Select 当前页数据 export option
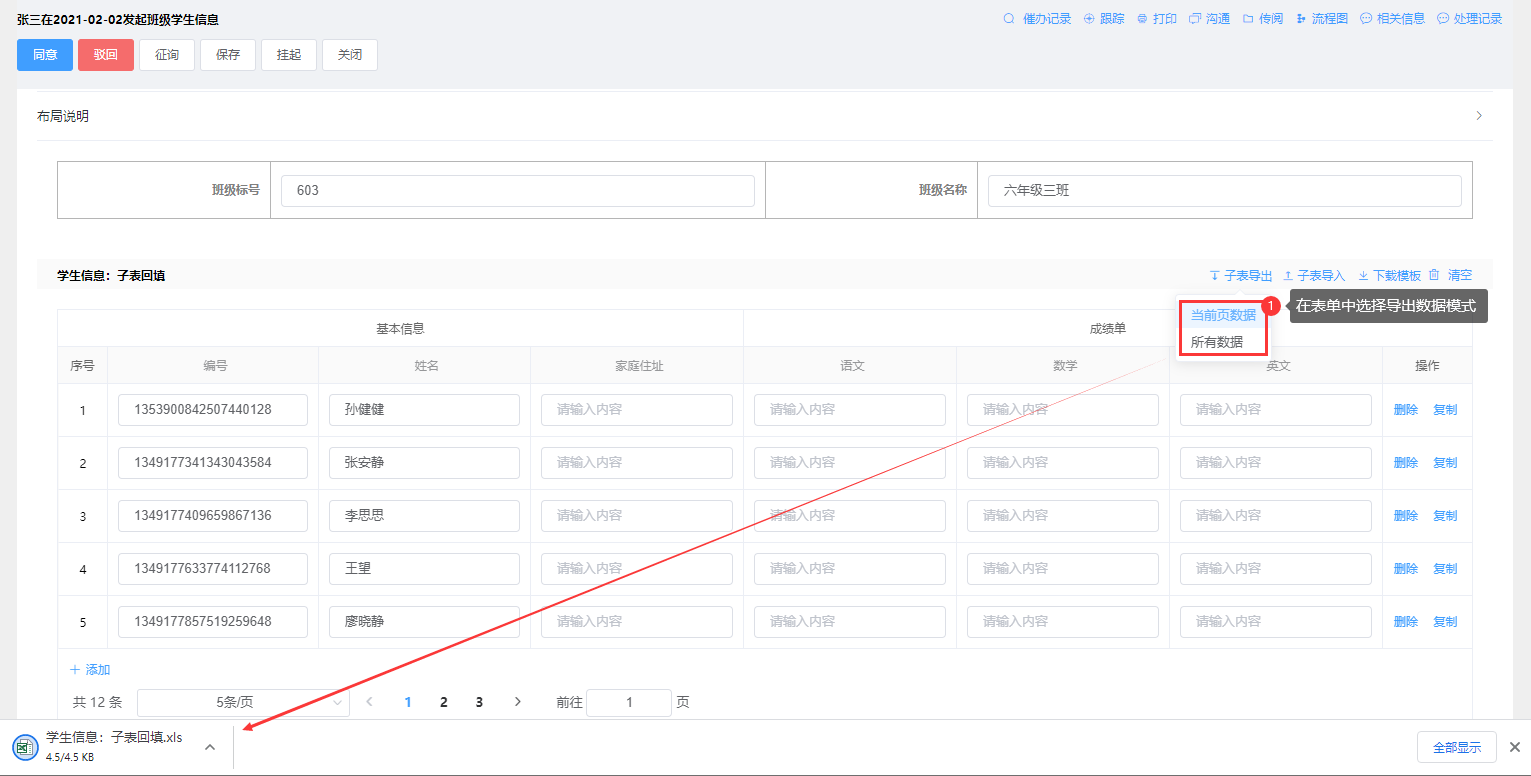Viewport: 1531px width, 776px height. click(x=1223, y=315)
